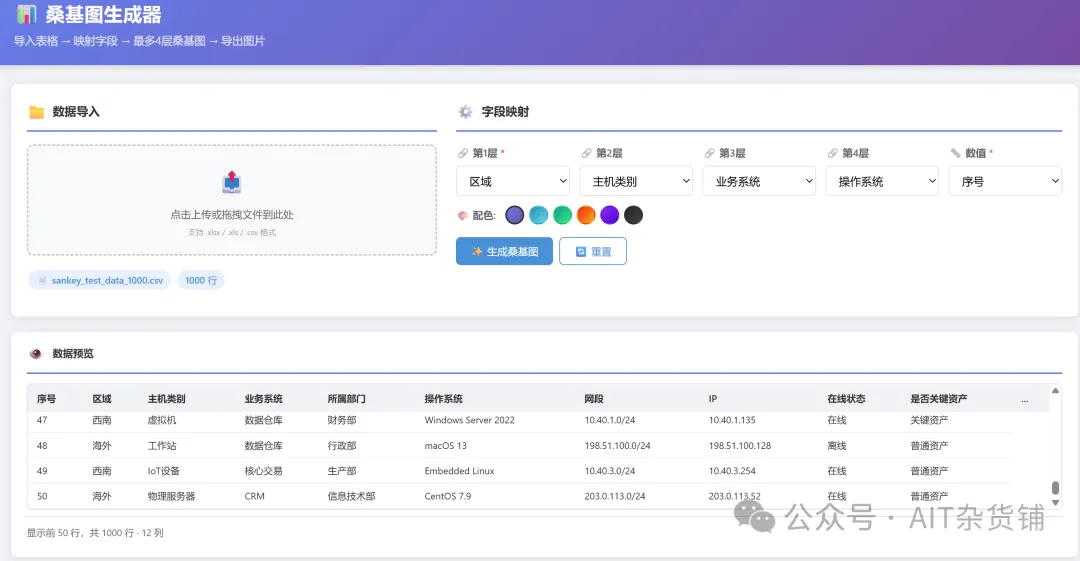Open the 数值 dropdown showing 序号

[x=1005, y=181]
